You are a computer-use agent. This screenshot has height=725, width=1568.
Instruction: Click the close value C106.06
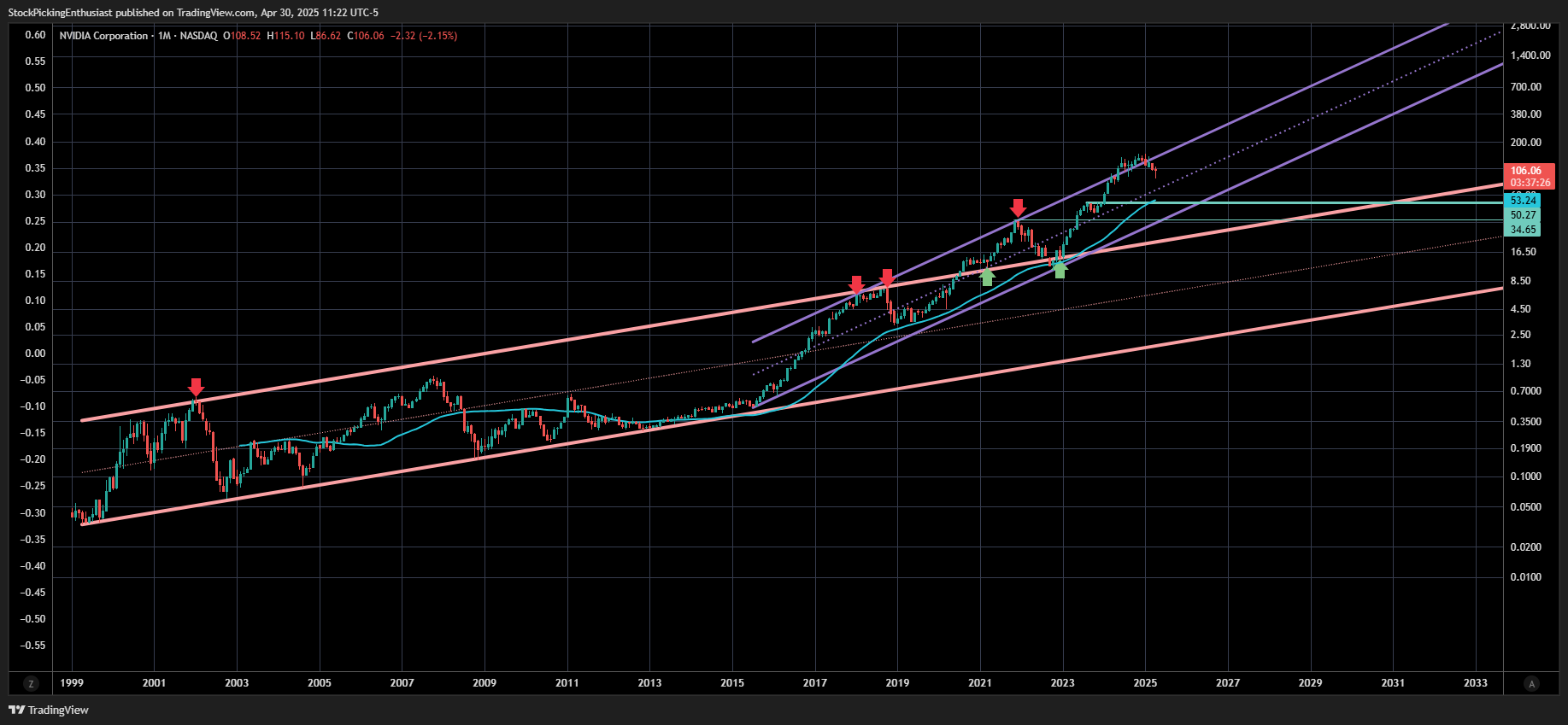click(366, 36)
